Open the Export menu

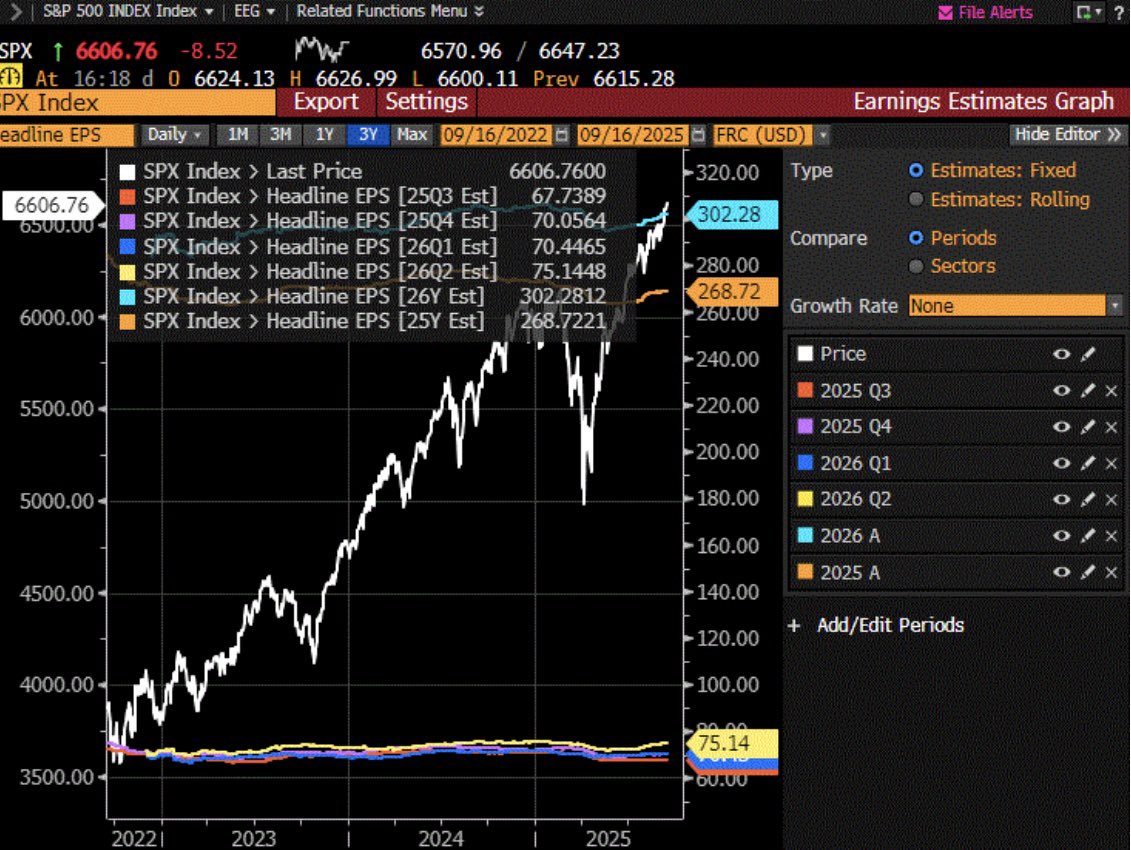point(325,102)
